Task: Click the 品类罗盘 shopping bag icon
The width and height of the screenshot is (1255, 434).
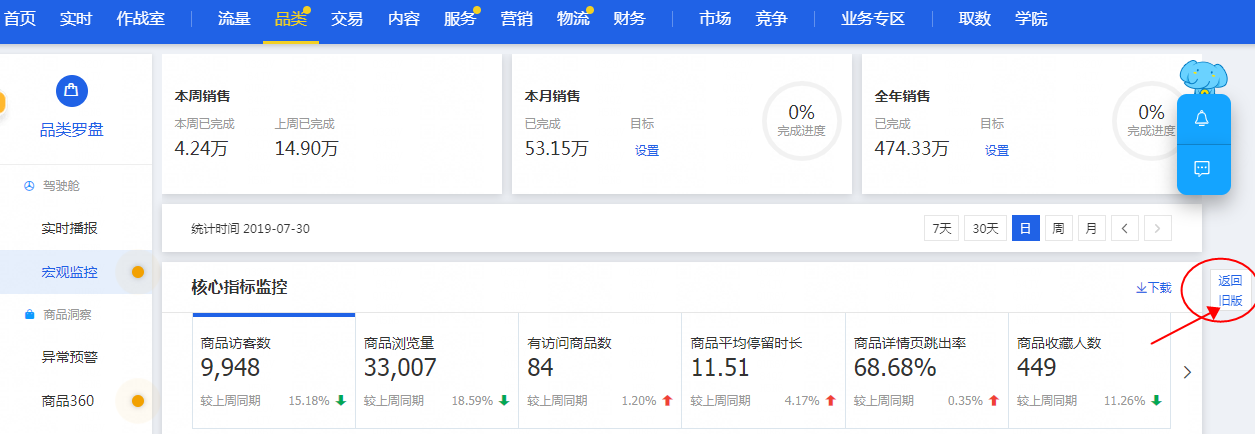Action: 71,90
